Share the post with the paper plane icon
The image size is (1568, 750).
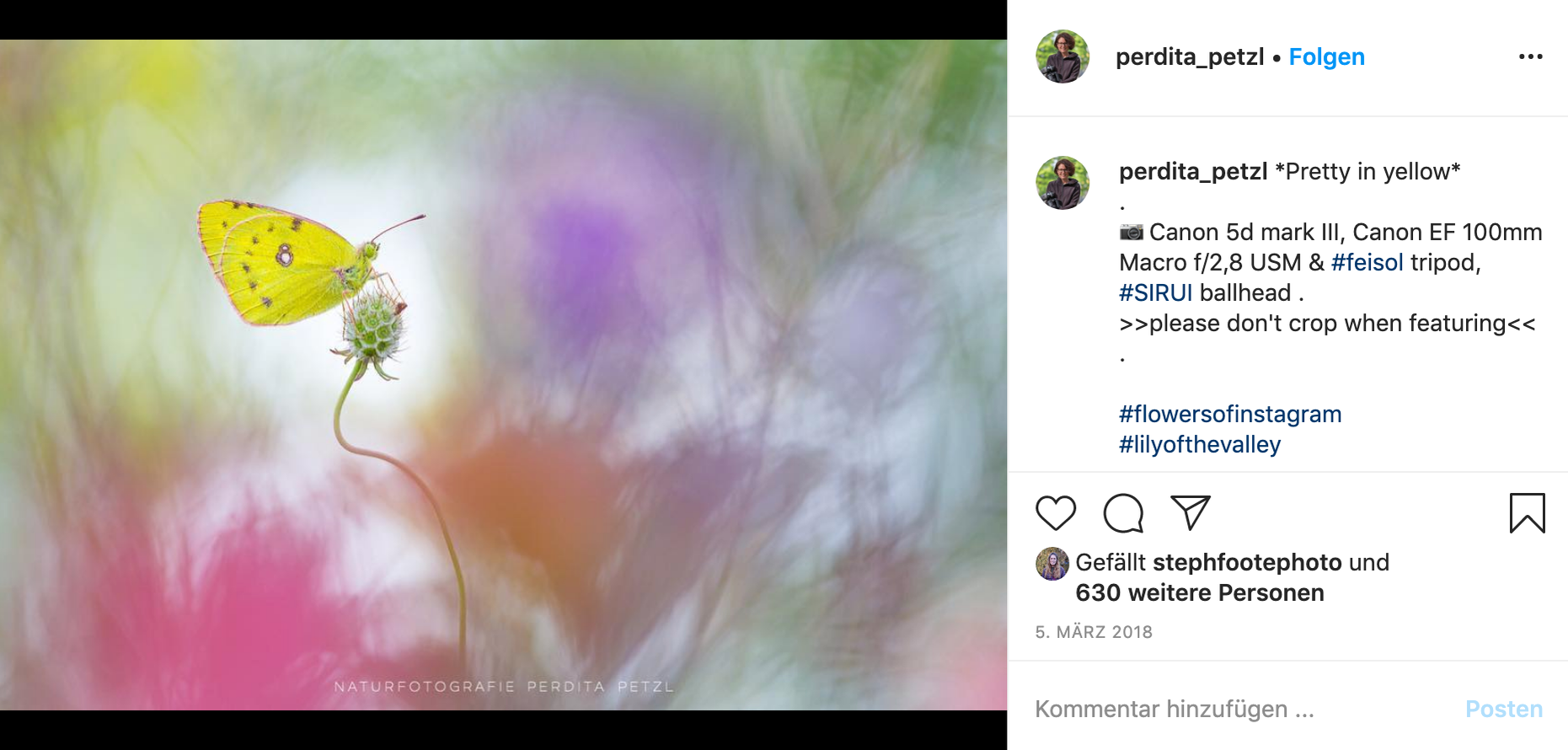point(1191,512)
